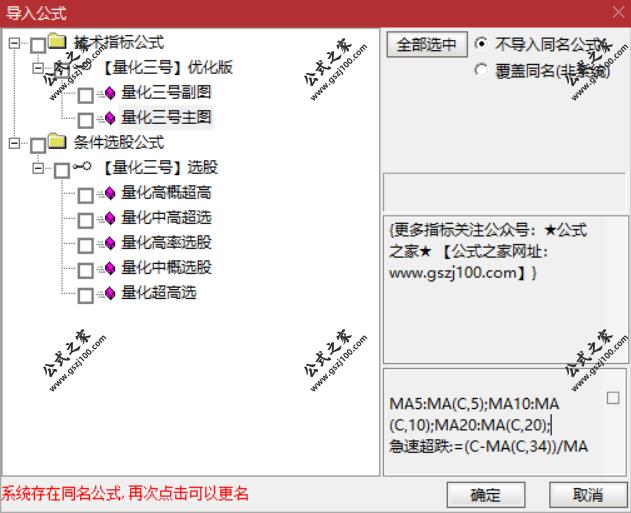
Task: Select 不导入同名公式 radio option
Action: coord(481,43)
